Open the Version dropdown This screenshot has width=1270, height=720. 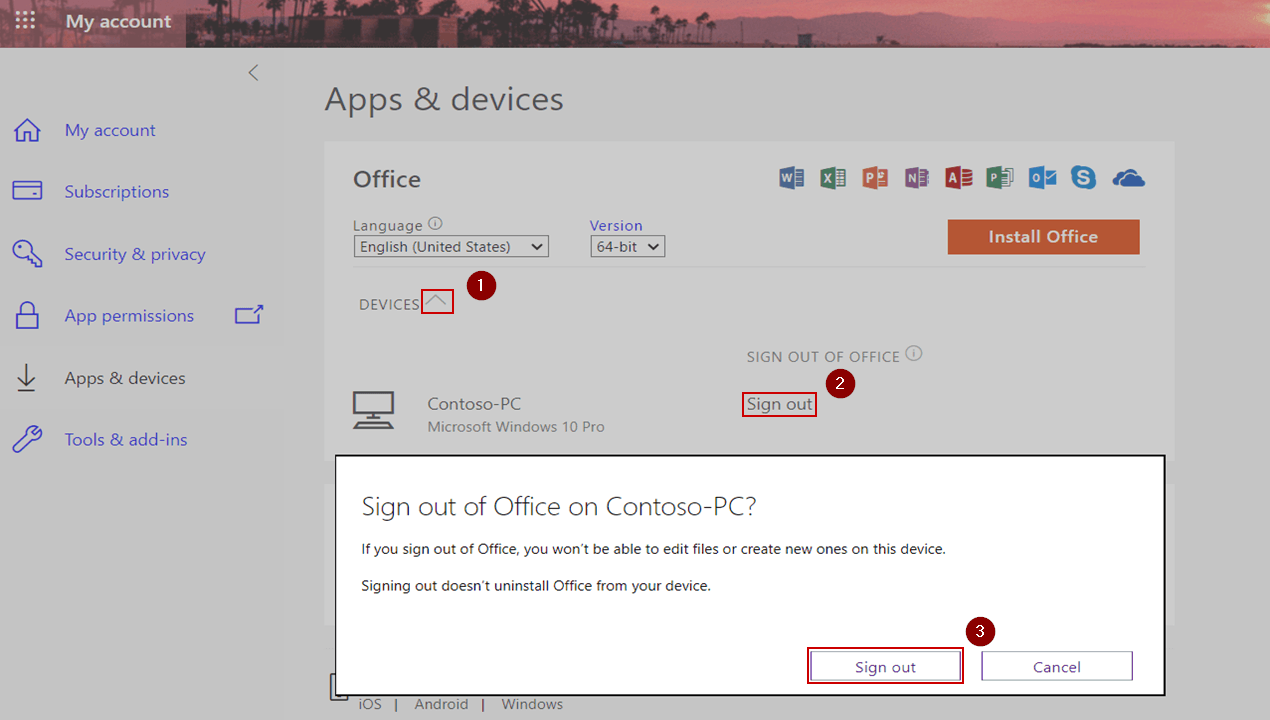tap(627, 246)
